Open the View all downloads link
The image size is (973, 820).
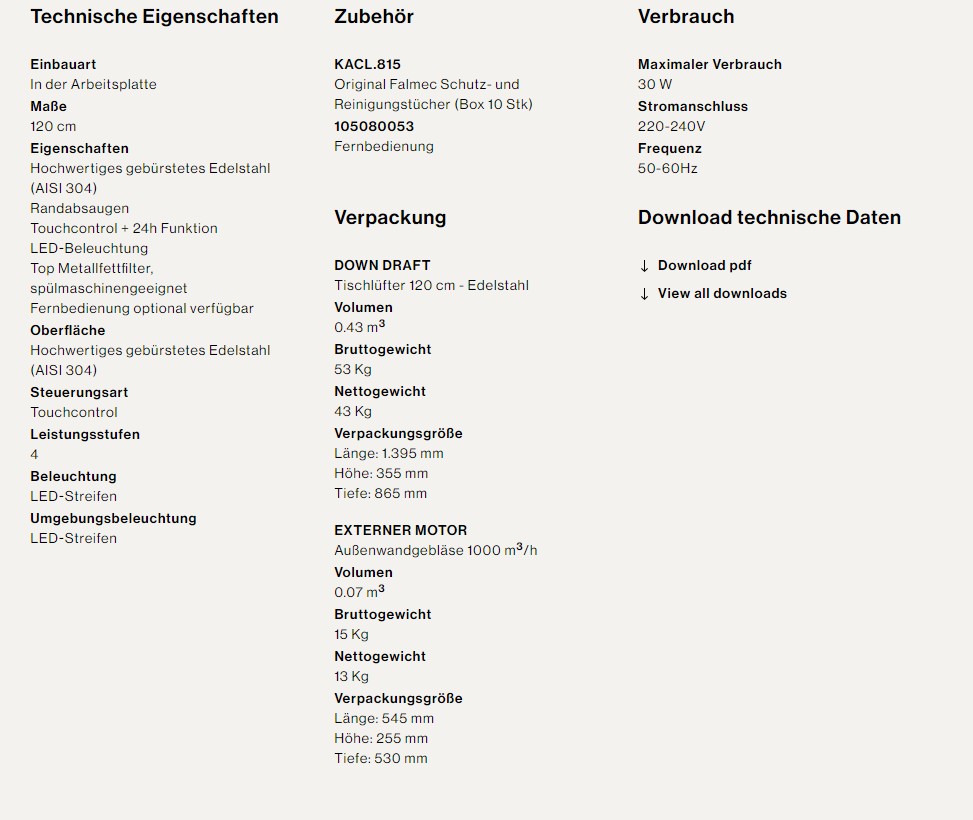click(x=722, y=293)
